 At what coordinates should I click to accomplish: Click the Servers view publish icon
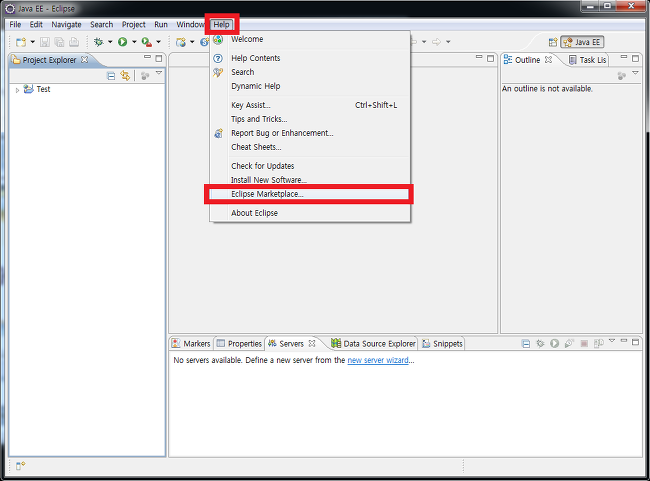point(599,343)
